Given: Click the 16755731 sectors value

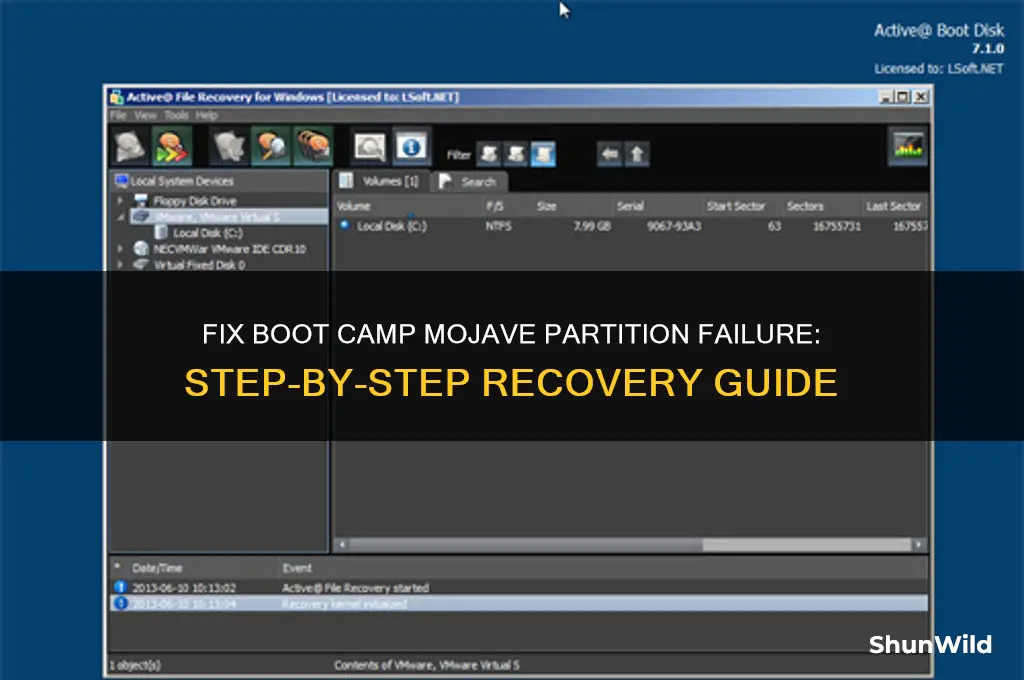Looking at the screenshot, I should [x=837, y=226].
